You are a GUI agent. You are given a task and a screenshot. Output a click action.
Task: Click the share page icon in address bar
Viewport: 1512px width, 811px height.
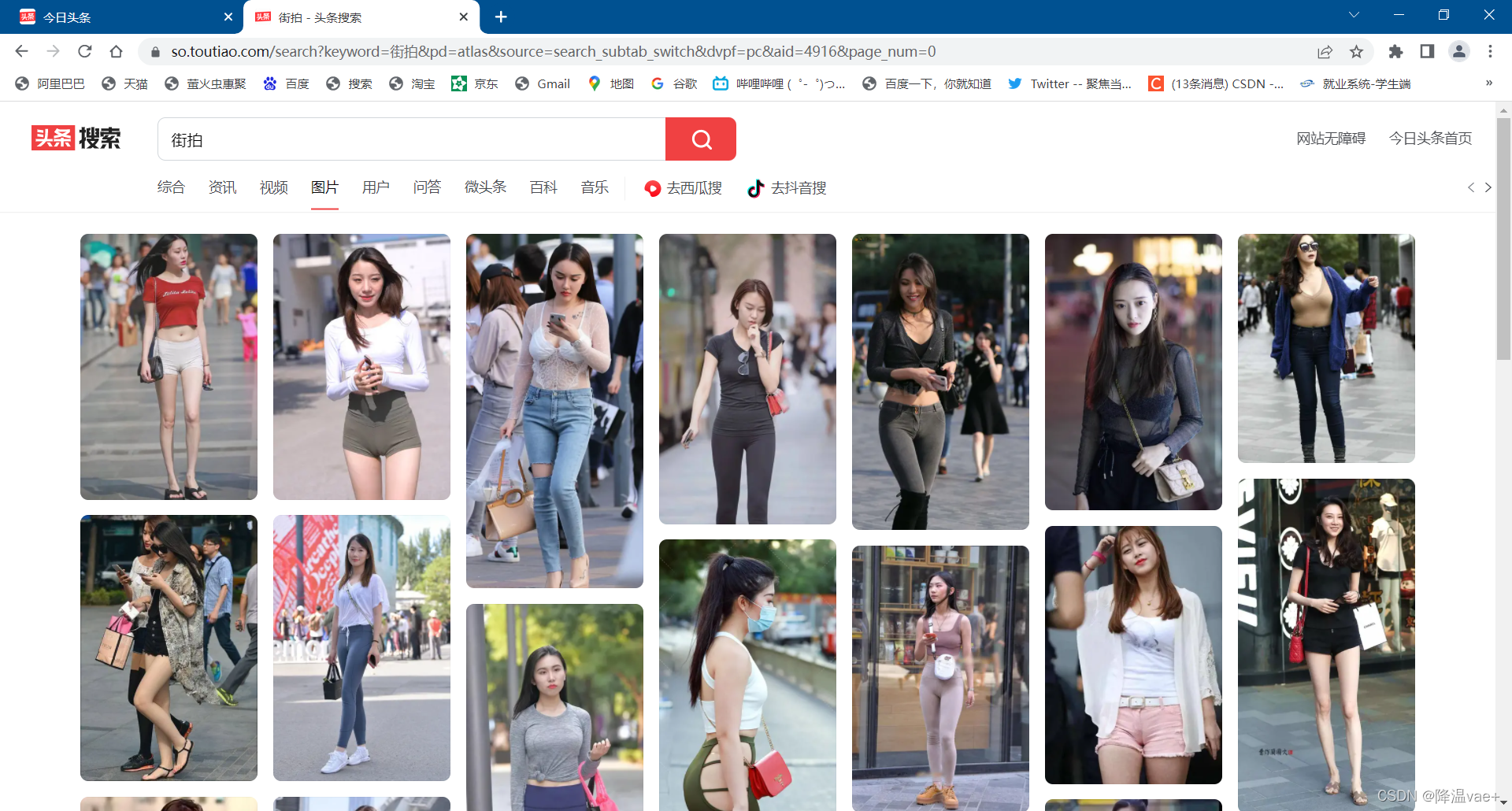tap(1325, 51)
